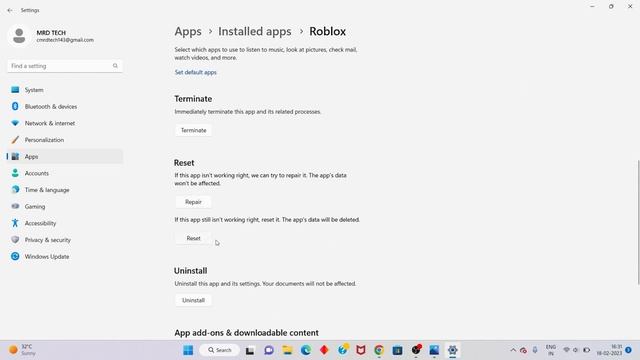
Task: Click the Repair button
Action: [193, 202]
